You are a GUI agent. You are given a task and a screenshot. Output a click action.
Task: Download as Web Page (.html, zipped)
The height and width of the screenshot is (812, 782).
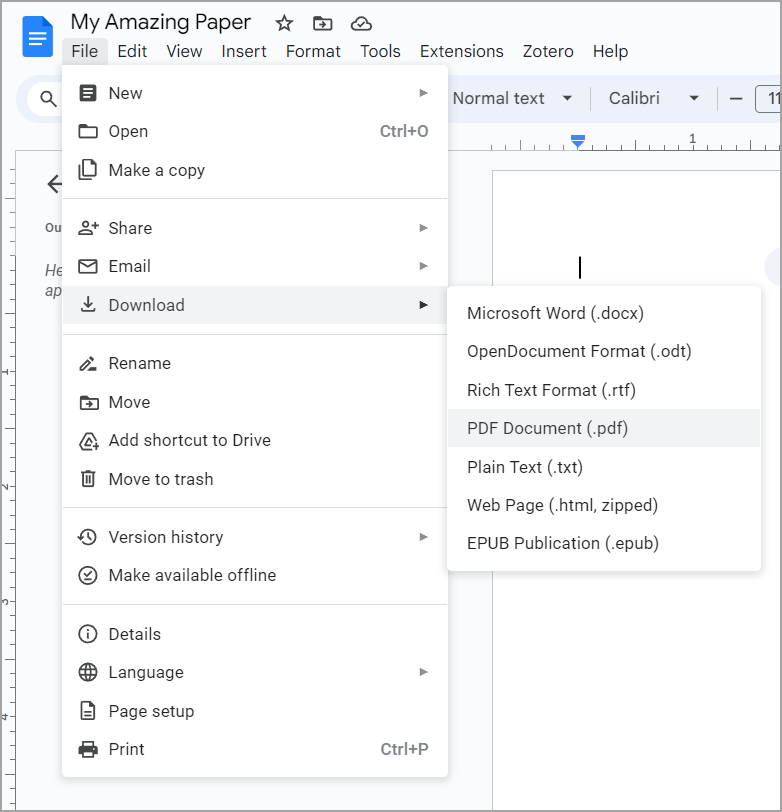point(604,505)
